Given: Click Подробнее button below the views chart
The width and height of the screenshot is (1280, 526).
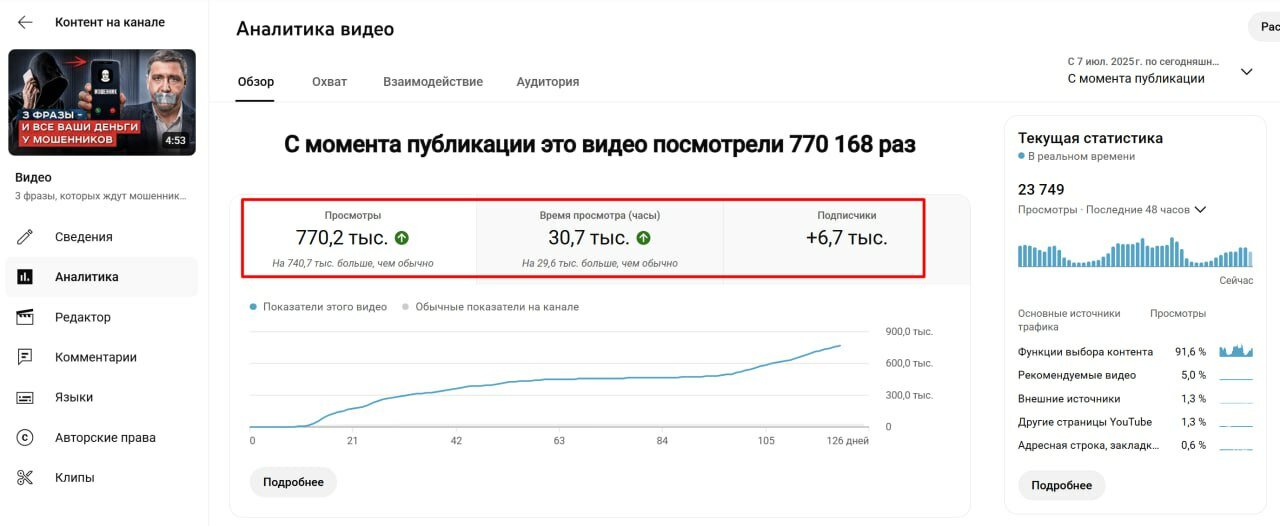Looking at the screenshot, I should point(293,482).
